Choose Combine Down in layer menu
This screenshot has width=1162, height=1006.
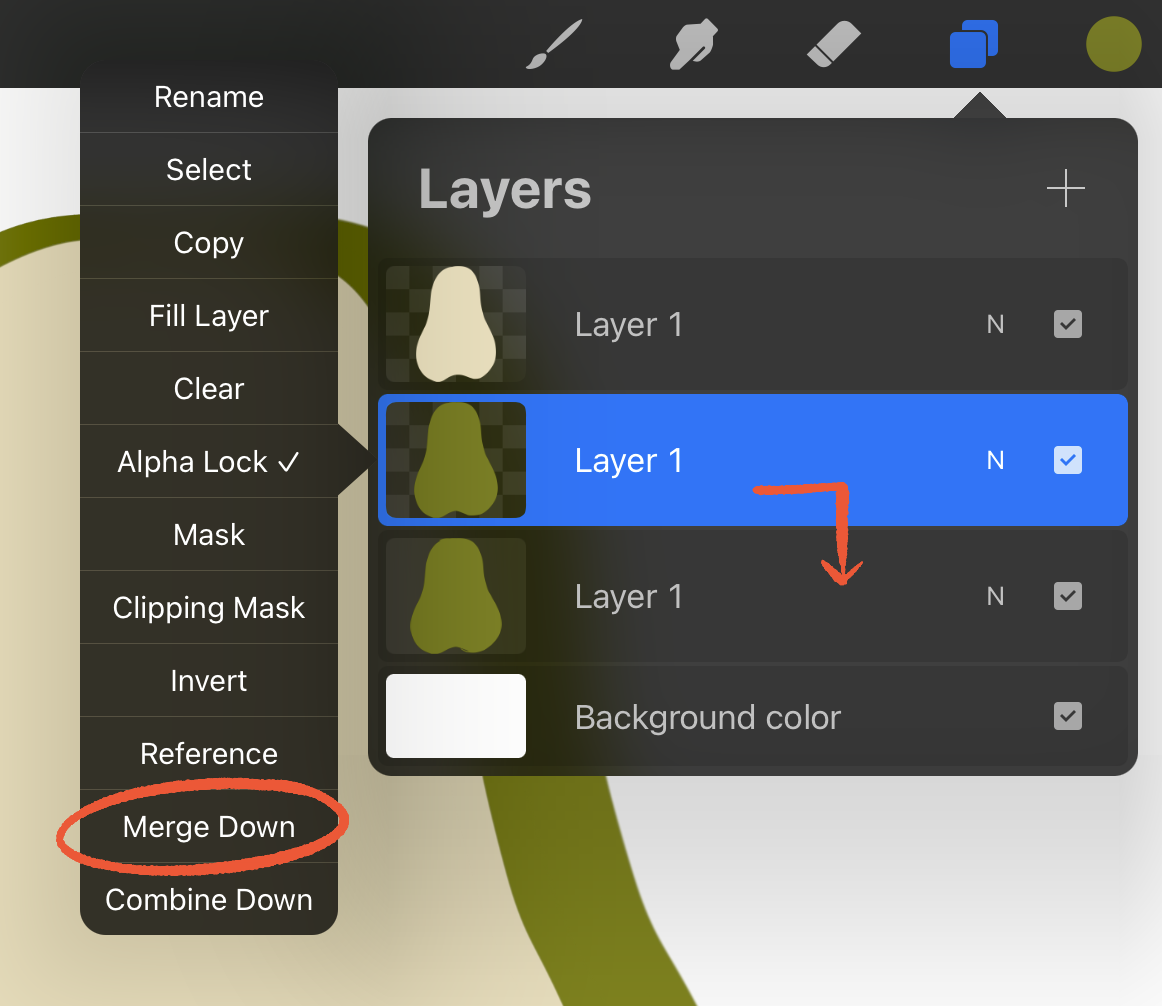tap(209, 899)
